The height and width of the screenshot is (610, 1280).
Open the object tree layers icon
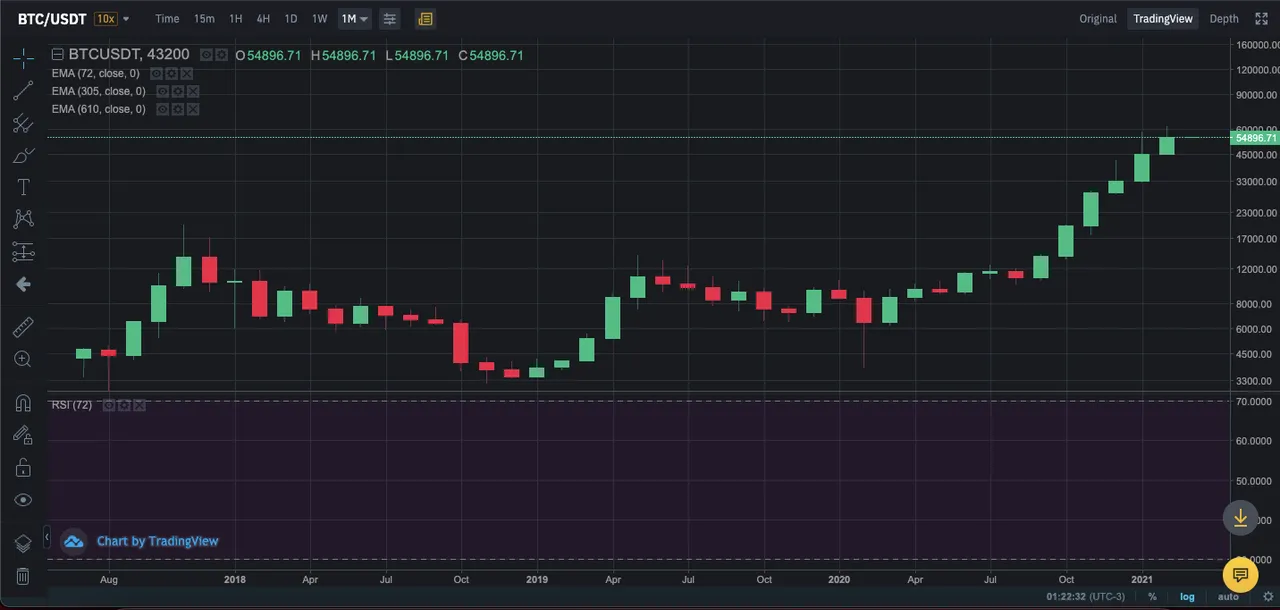tap(23, 543)
